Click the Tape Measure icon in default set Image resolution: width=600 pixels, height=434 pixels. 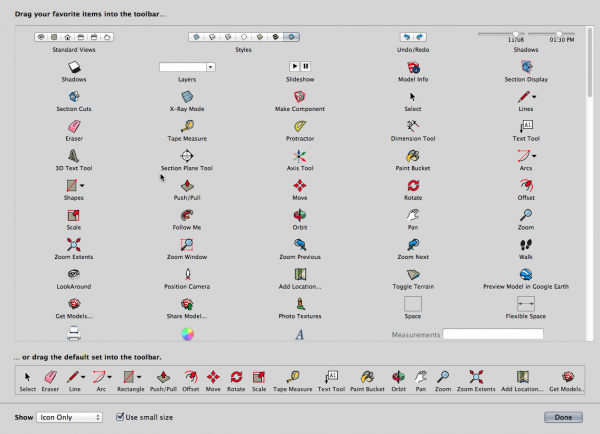coord(293,377)
